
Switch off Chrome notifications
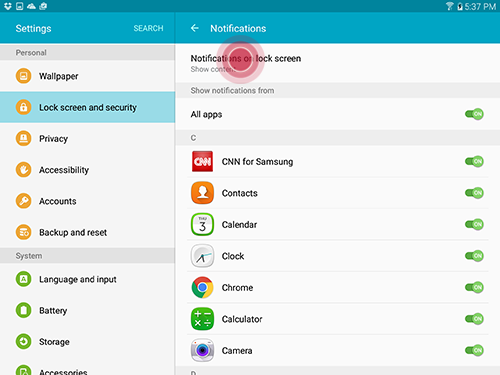(474, 287)
